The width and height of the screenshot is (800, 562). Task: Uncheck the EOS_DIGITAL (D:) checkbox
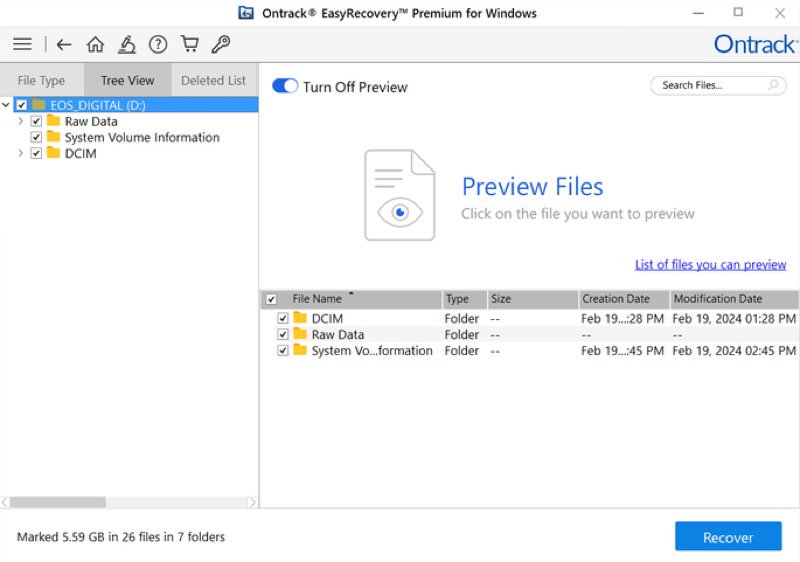[21, 105]
